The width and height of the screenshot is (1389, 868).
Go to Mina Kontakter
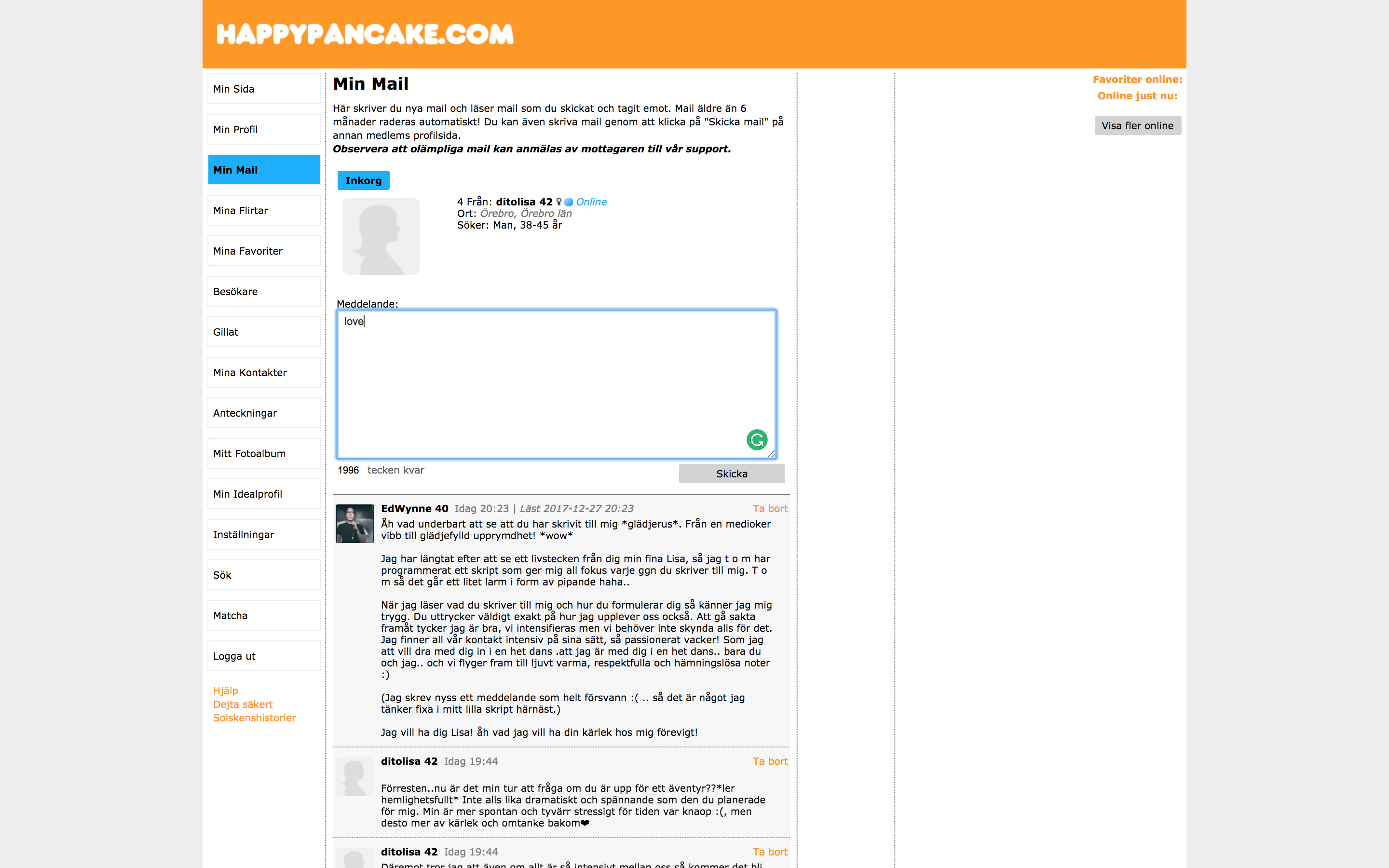tap(264, 372)
